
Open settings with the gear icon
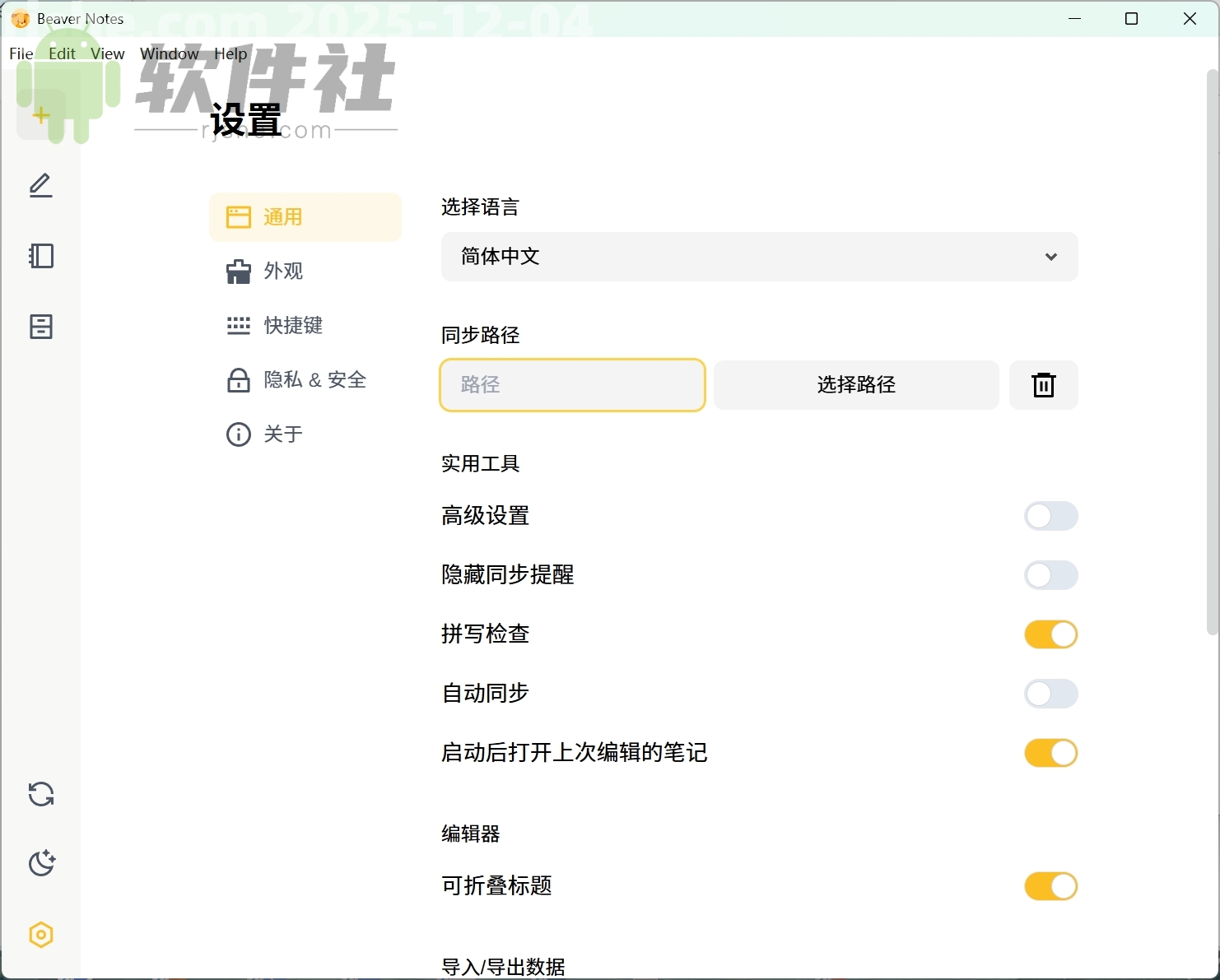pos(40,935)
